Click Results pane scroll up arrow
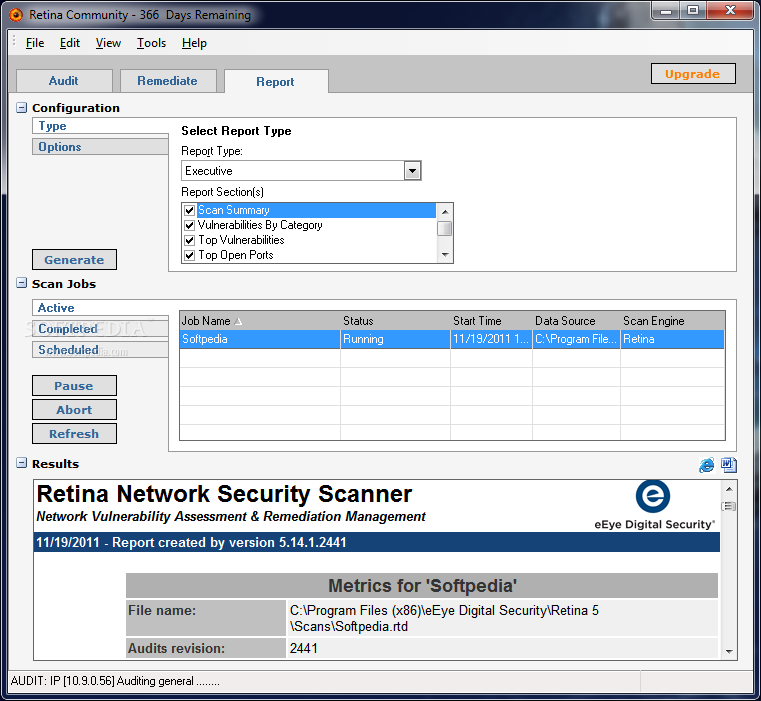The width and height of the screenshot is (761, 701). (x=729, y=488)
